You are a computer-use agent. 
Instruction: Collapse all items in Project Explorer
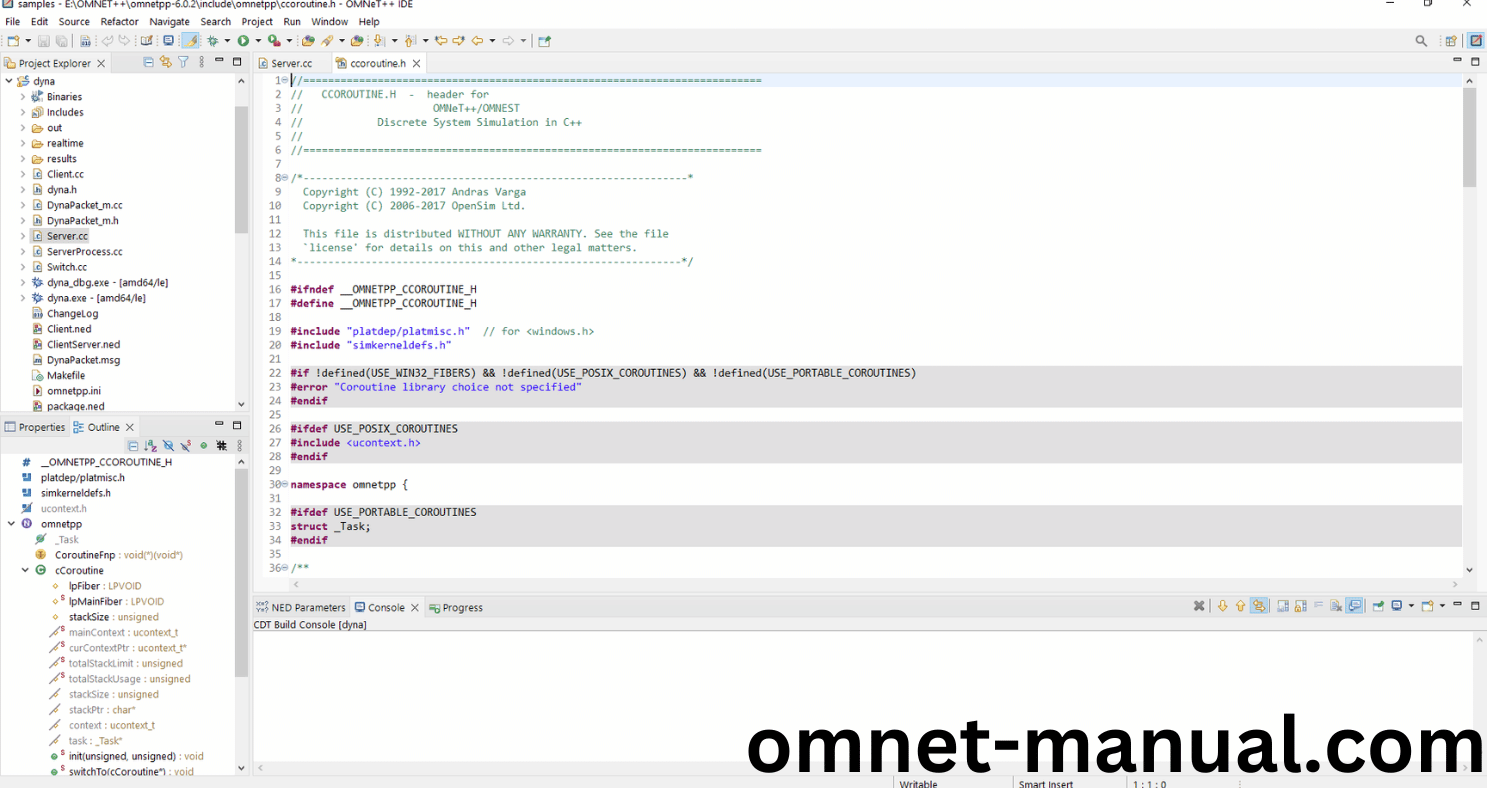point(149,62)
